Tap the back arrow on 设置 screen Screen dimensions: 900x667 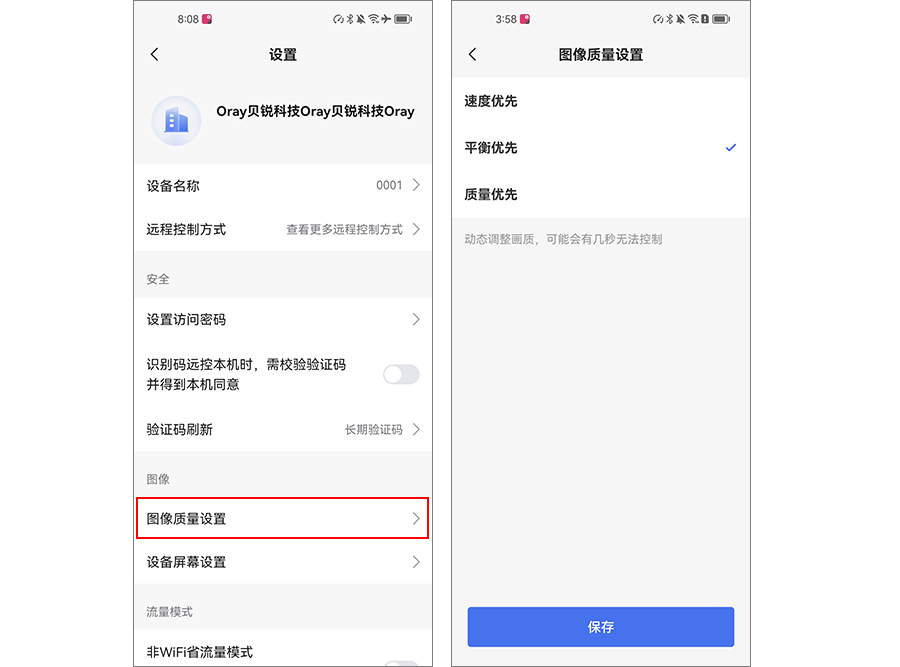click(154, 55)
